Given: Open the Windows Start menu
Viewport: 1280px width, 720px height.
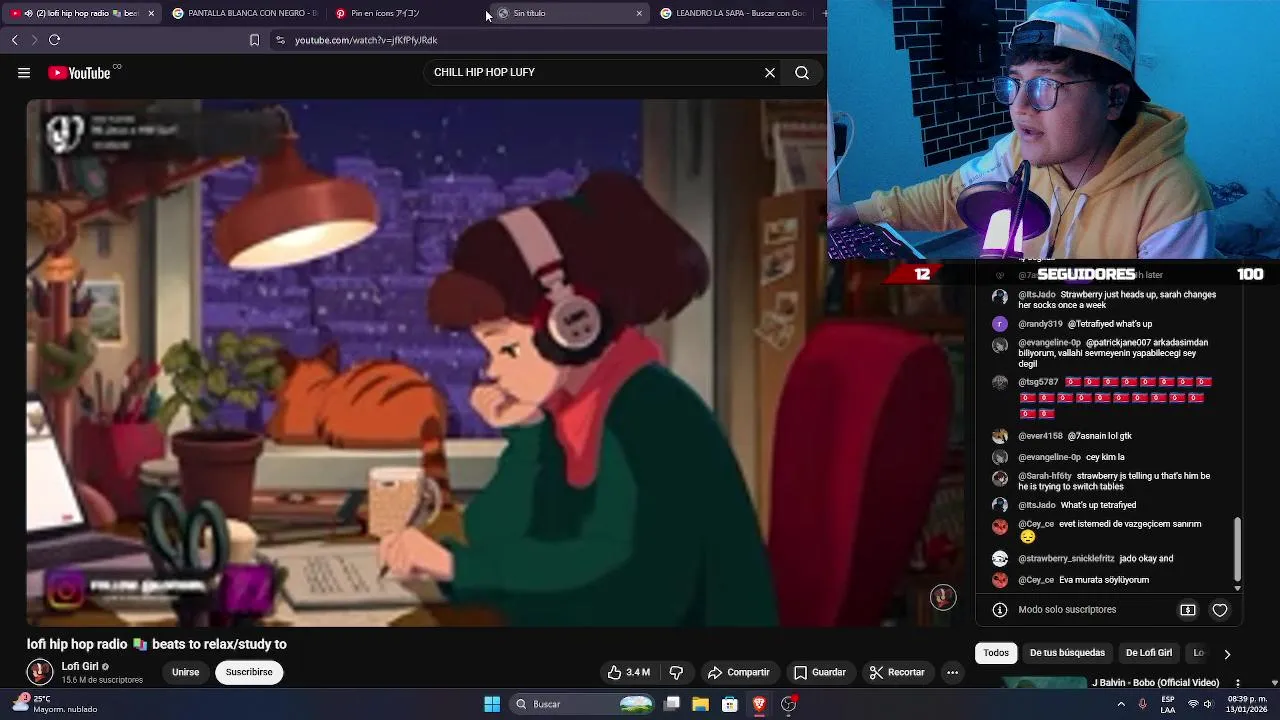Looking at the screenshot, I should click(492, 704).
